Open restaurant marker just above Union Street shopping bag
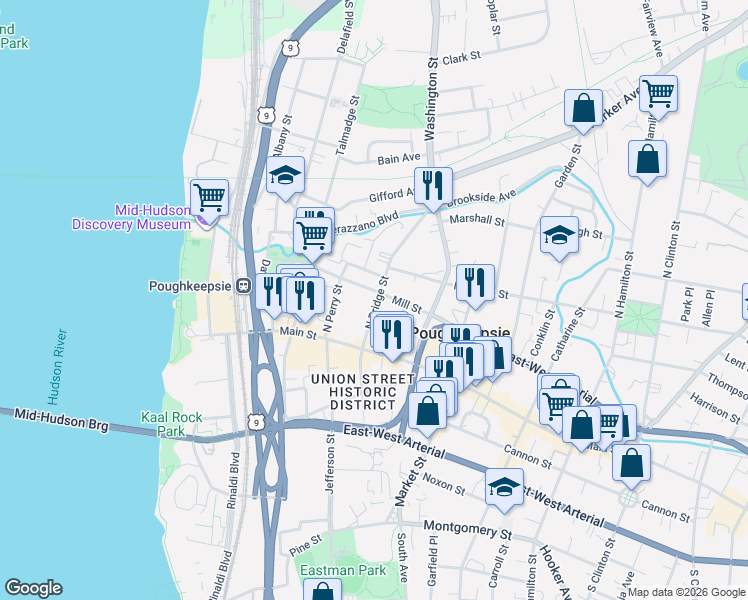 tap(444, 371)
